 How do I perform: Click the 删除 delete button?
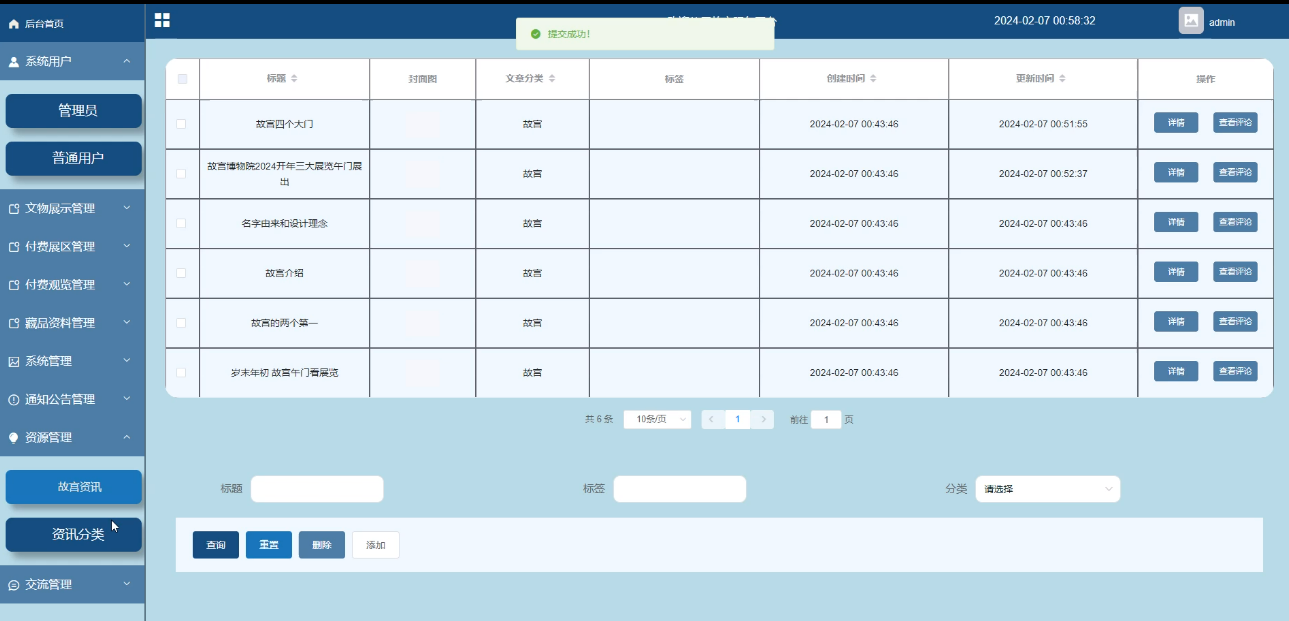click(x=322, y=545)
